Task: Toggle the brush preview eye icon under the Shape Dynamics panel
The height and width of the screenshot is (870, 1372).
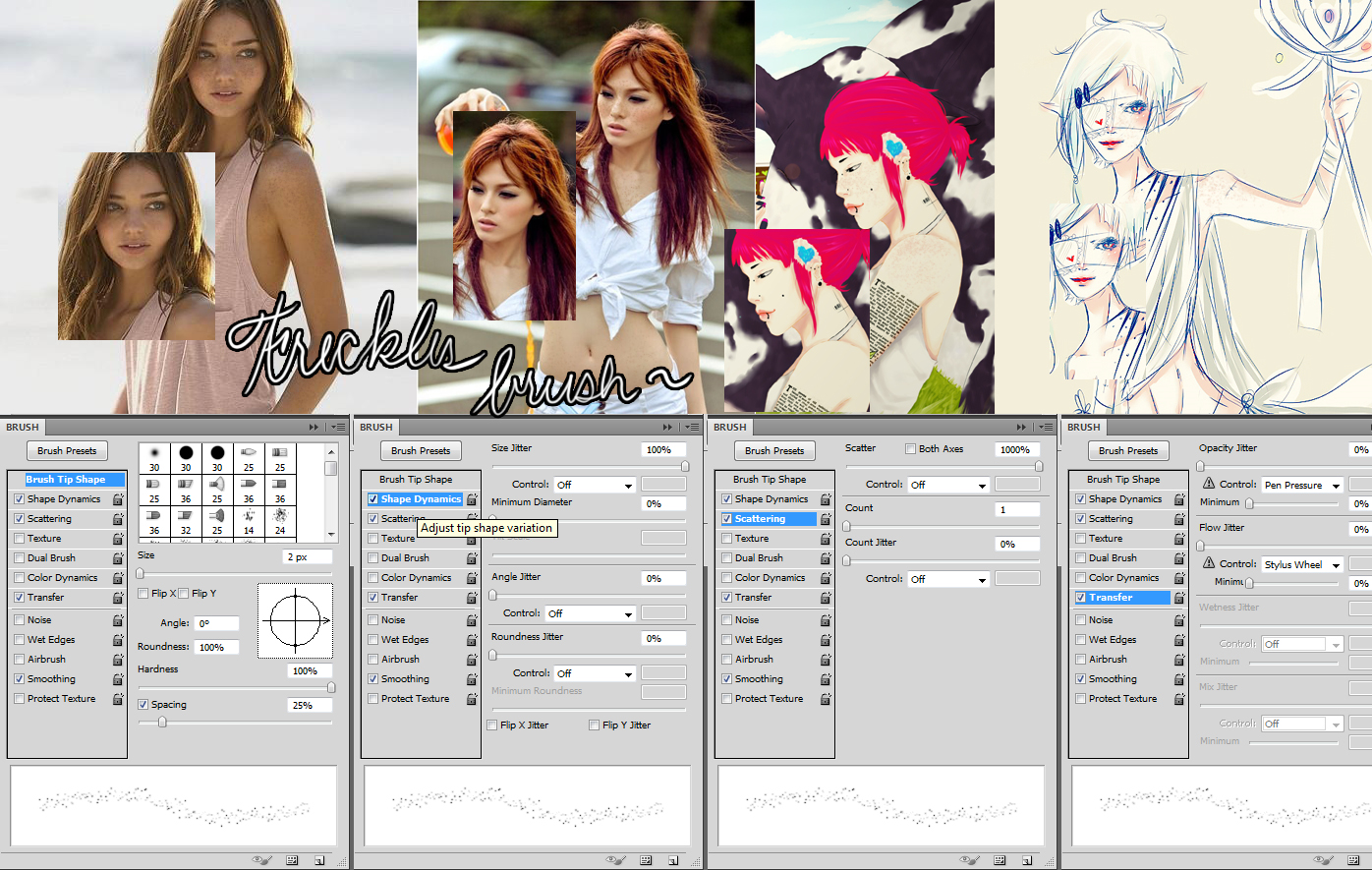Action: click(x=615, y=860)
